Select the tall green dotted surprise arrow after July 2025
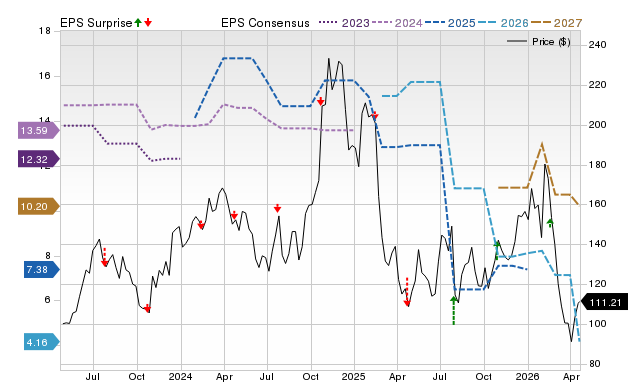This screenshot has width=640, height=382. pos(453,311)
